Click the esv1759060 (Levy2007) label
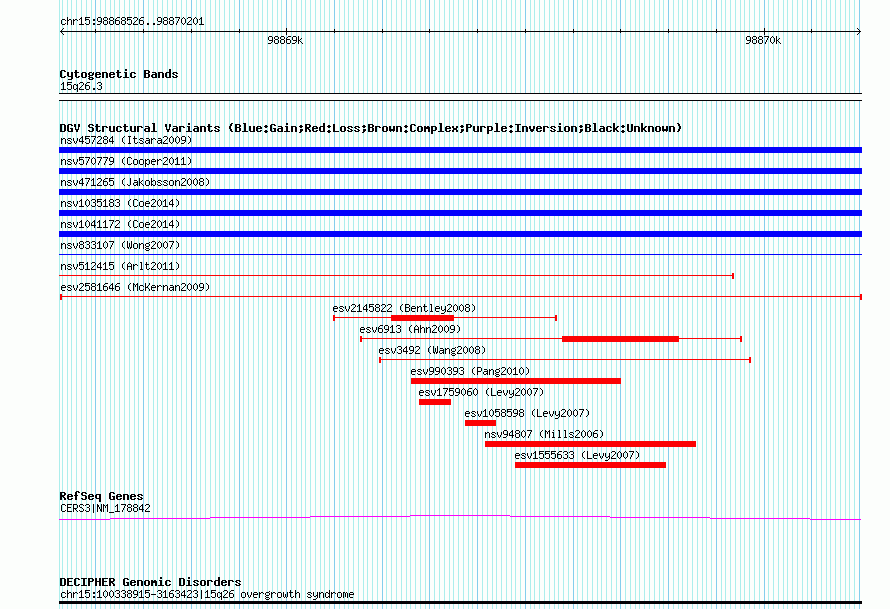 pos(481,392)
